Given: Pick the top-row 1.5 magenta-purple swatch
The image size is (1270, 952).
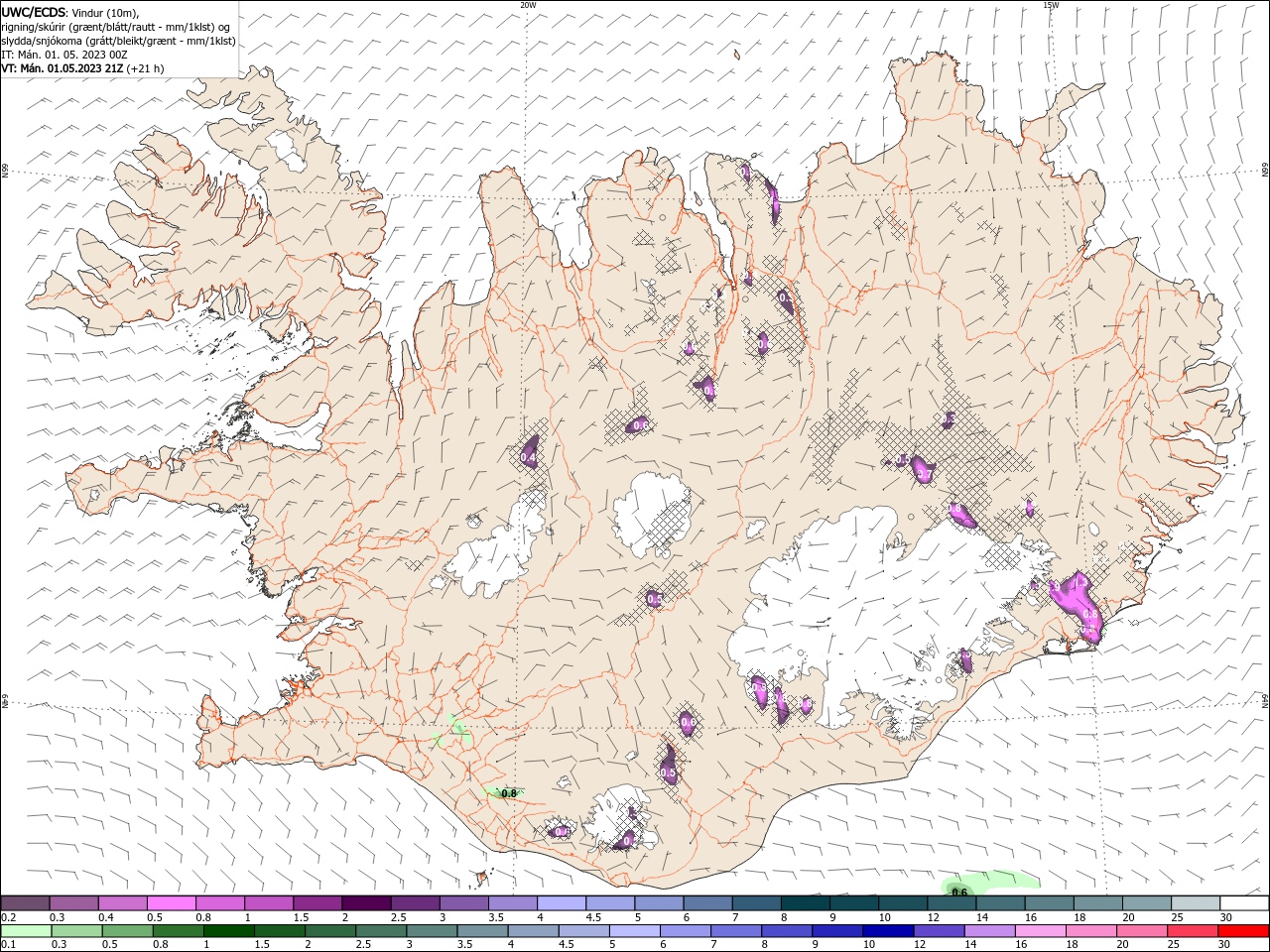Looking at the screenshot, I should (317, 902).
